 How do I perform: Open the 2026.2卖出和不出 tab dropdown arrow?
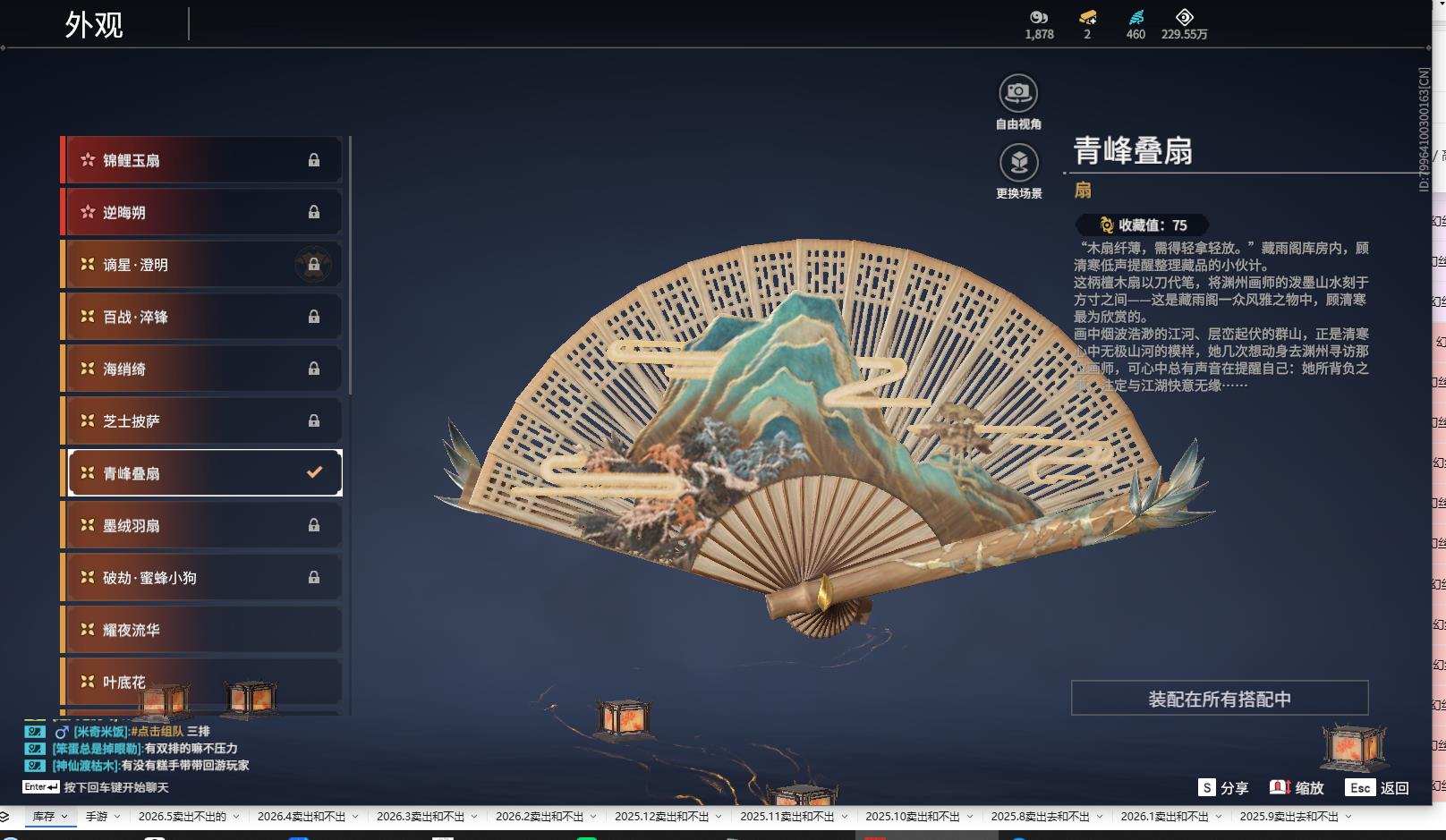tap(593, 817)
